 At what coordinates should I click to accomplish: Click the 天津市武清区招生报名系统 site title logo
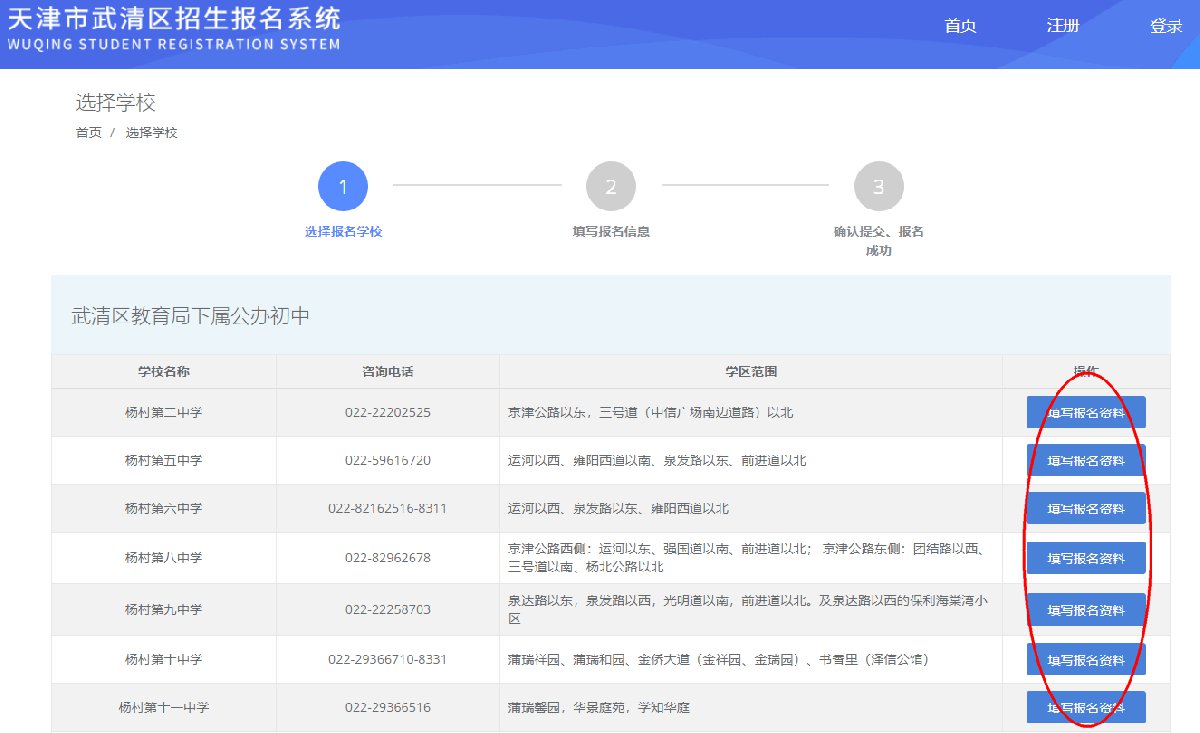[173, 29]
